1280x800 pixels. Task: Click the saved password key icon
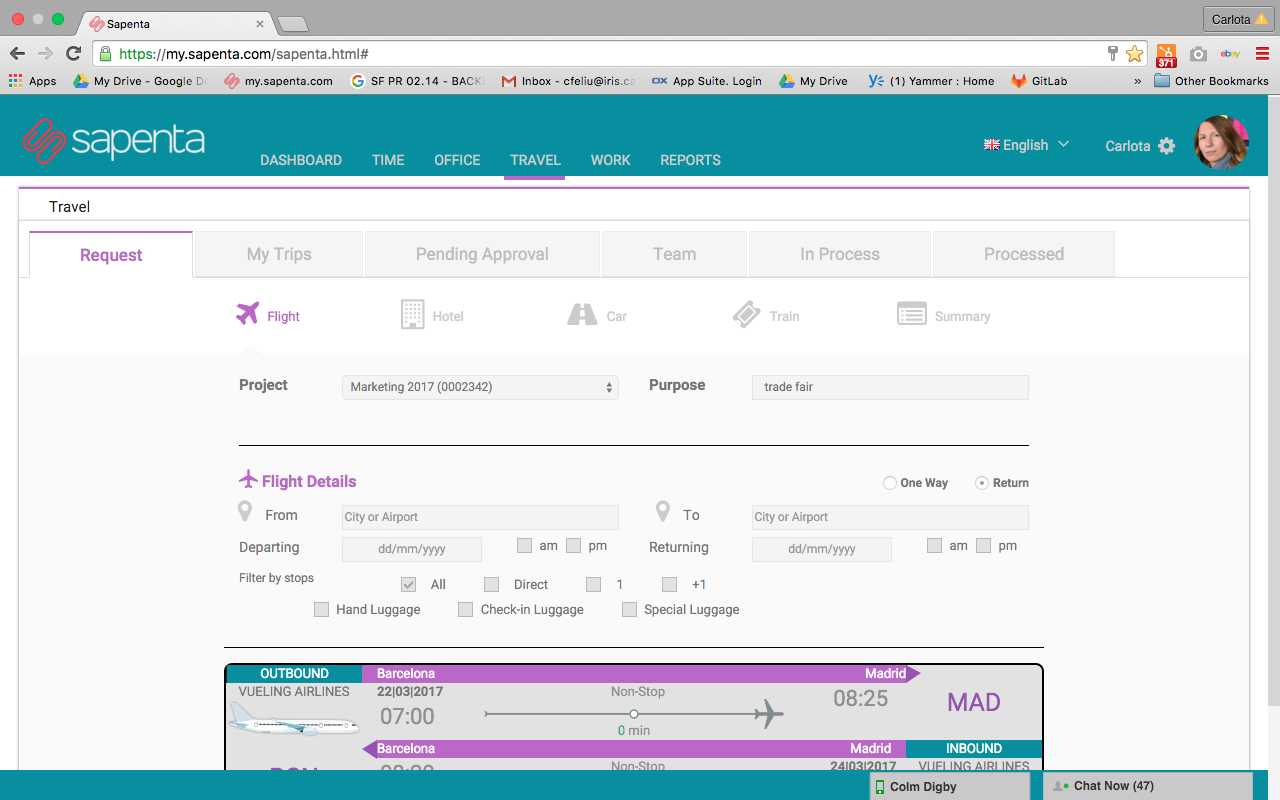tap(1112, 53)
